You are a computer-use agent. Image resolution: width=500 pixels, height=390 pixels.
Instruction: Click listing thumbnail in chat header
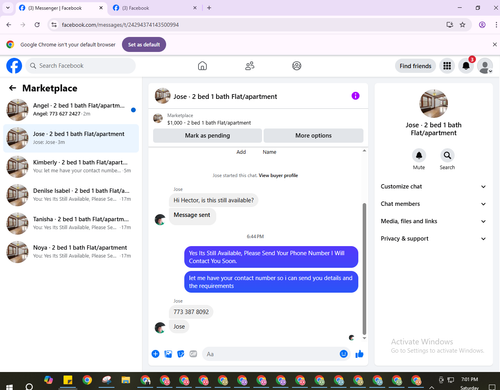(x=162, y=96)
